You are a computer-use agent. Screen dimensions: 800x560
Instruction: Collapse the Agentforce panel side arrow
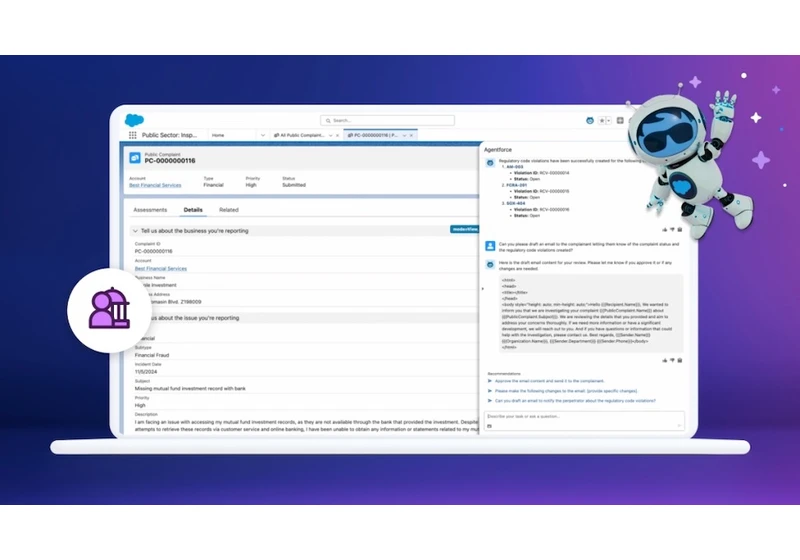[483, 289]
